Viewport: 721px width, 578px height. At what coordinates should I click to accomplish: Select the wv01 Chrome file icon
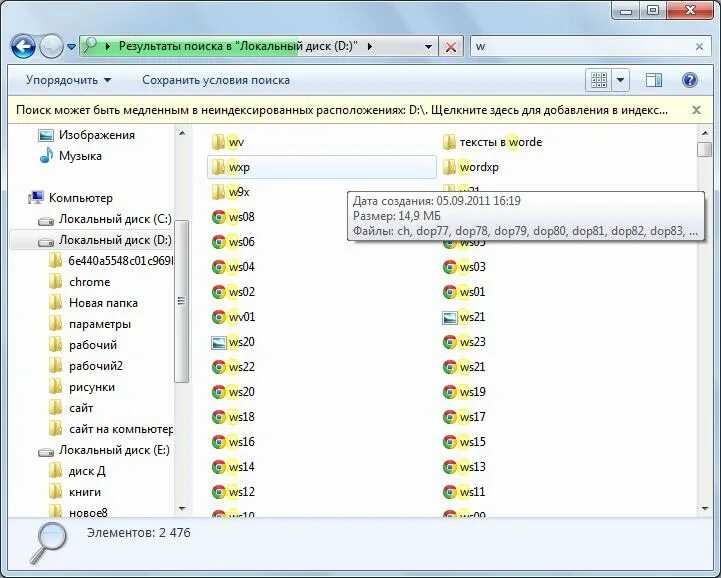(219, 316)
